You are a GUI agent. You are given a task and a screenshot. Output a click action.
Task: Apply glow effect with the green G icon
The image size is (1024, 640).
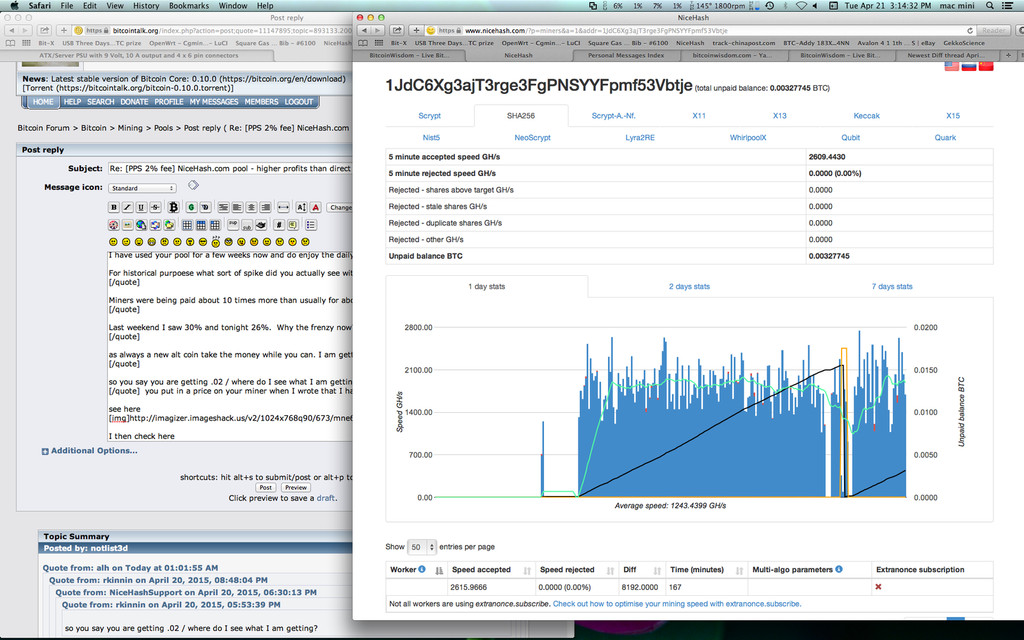pyautogui.click(x=191, y=207)
